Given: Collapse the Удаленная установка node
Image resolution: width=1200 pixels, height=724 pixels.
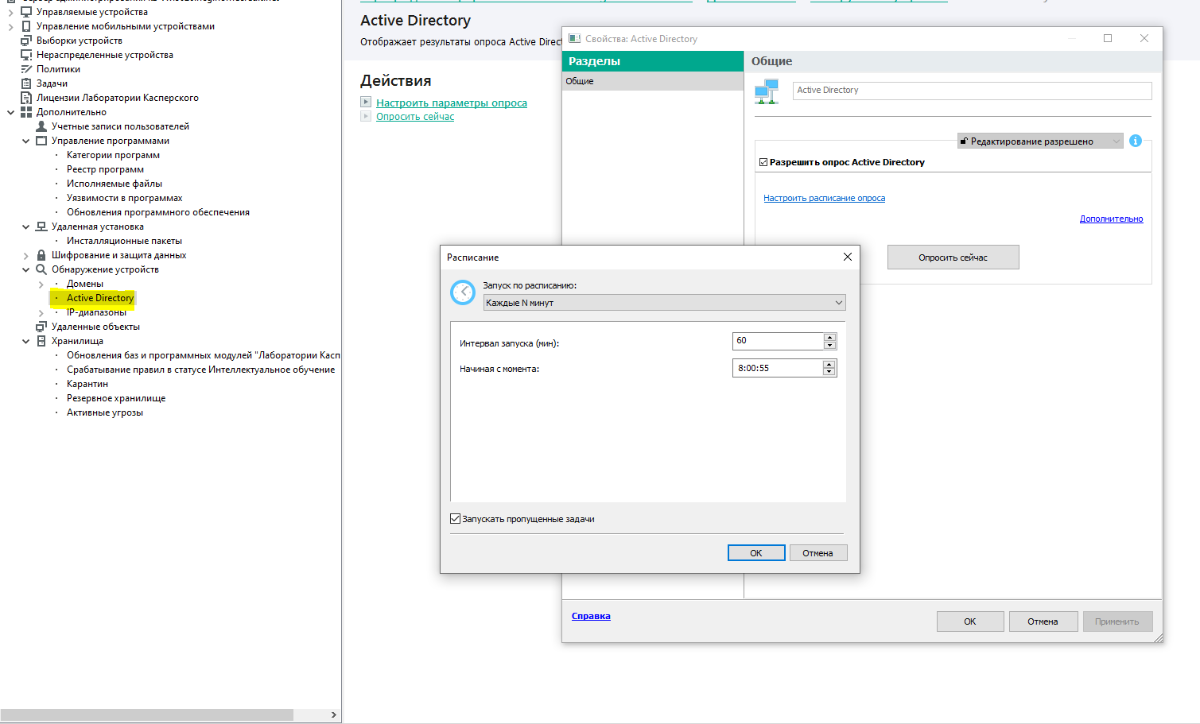Looking at the screenshot, I should coord(26,226).
